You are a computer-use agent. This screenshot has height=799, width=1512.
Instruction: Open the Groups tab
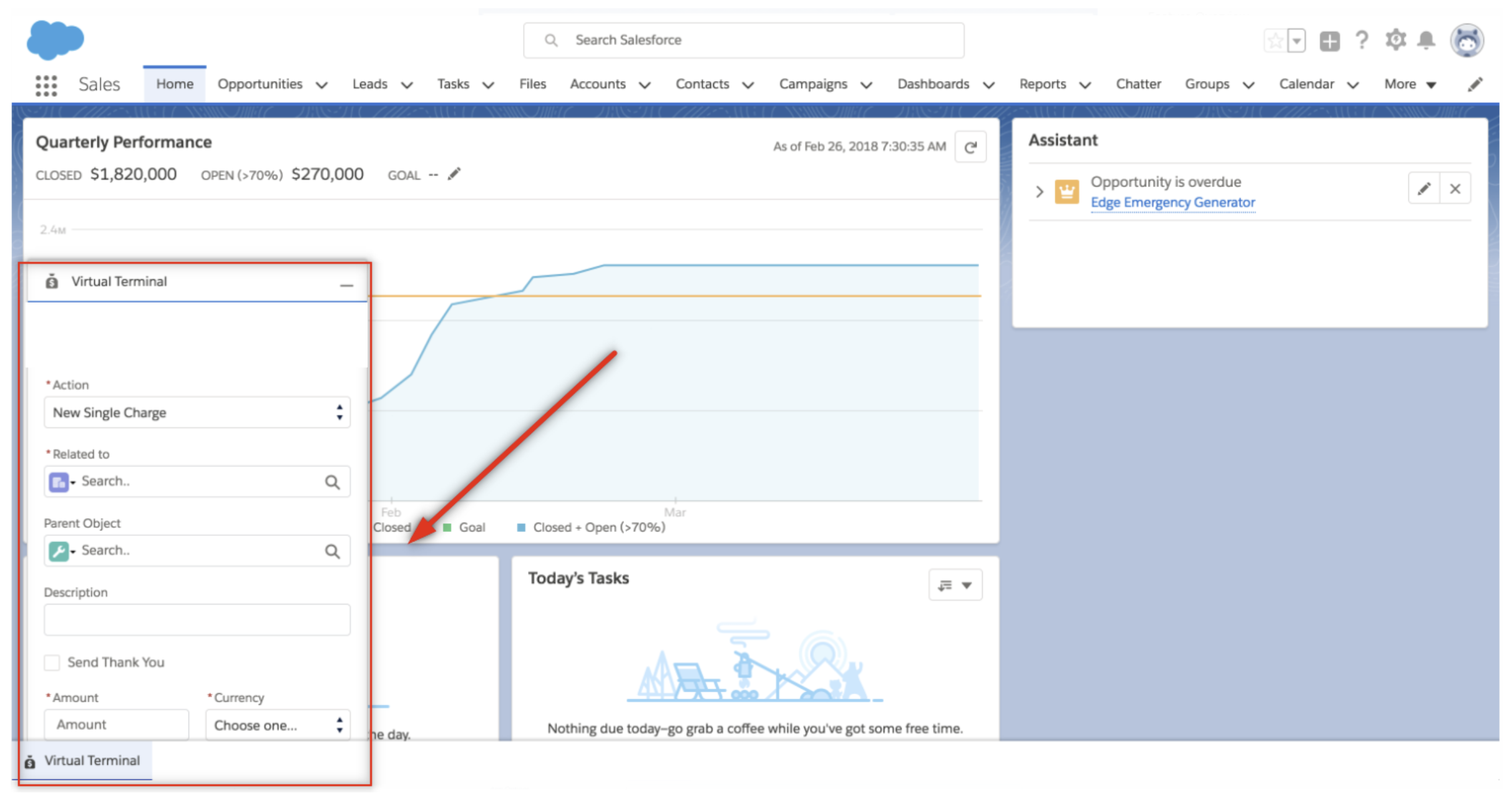click(1207, 84)
